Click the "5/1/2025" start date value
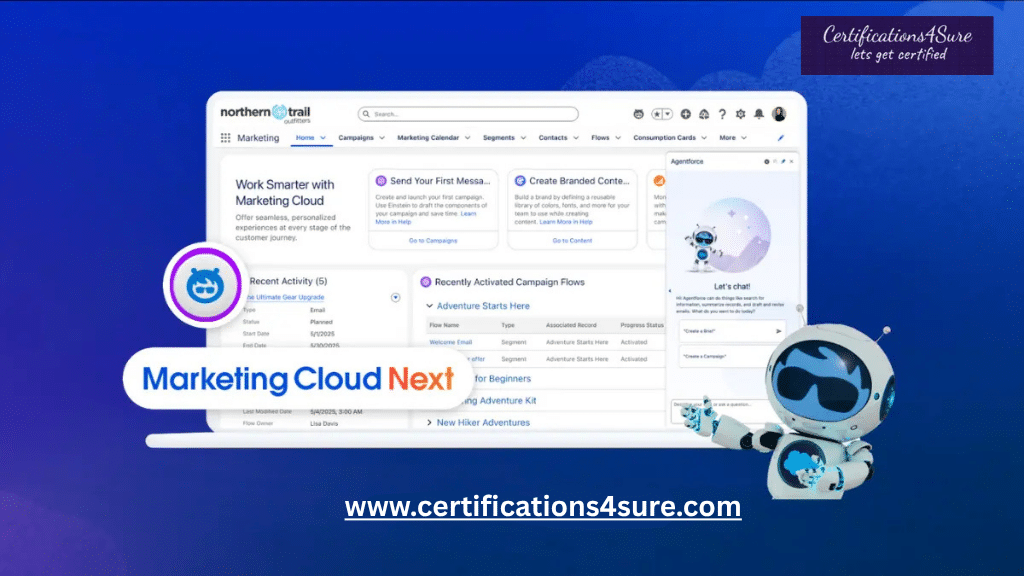This screenshot has width=1024, height=576. tap(322, 334)
